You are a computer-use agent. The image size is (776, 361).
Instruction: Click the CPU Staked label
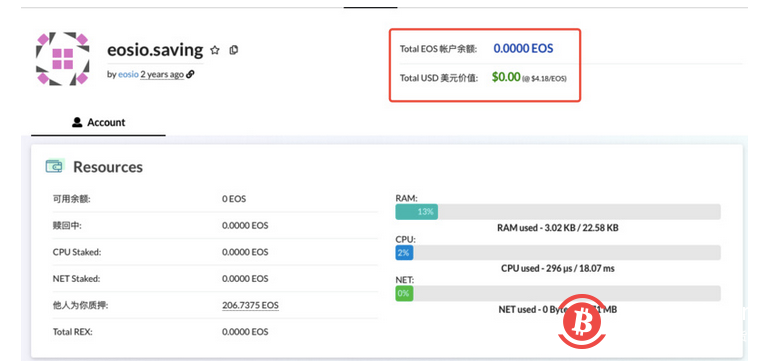(x=77, y=252)
